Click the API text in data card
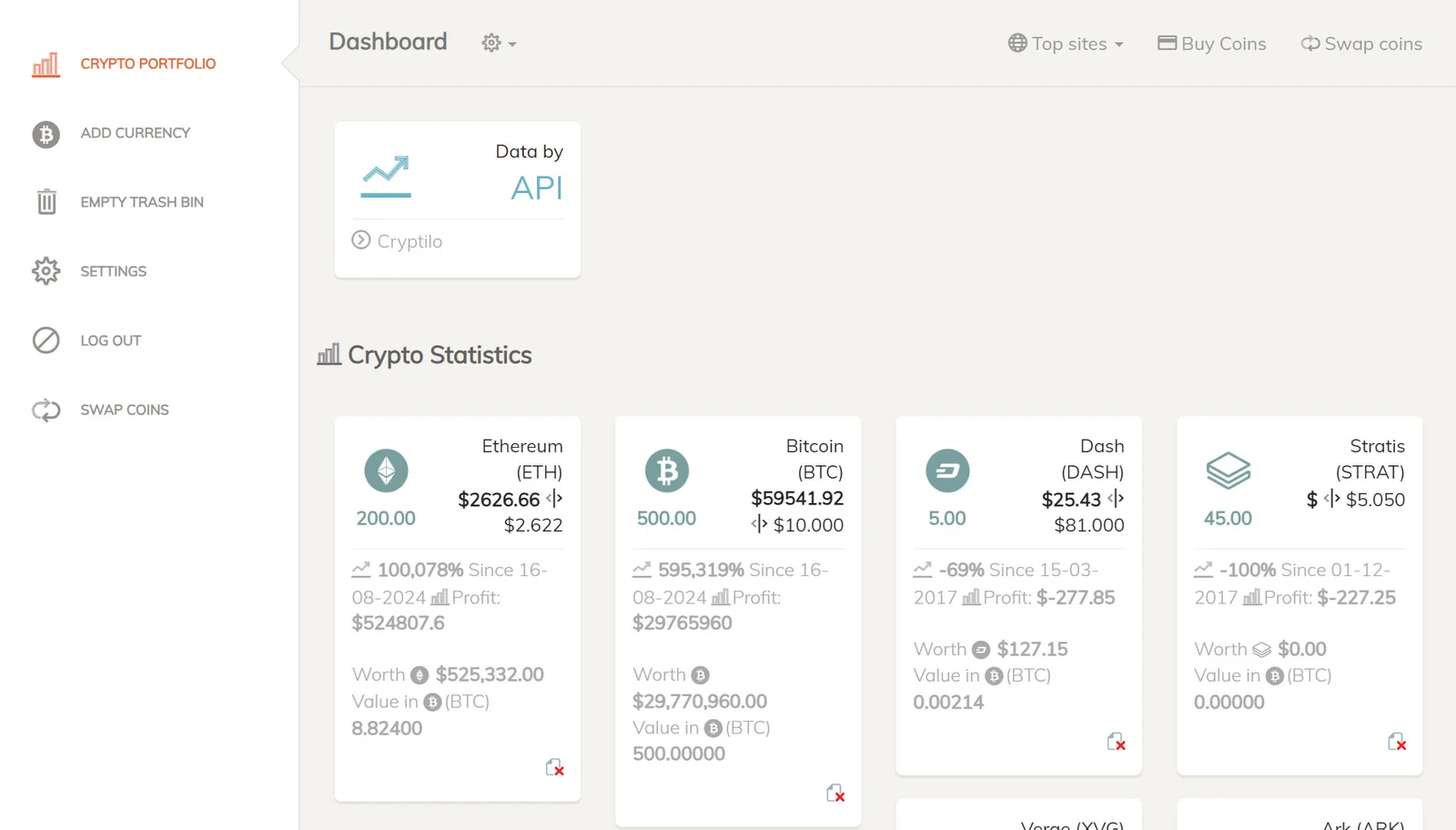This screenshot has width=1456, height=830. [537, 187]
